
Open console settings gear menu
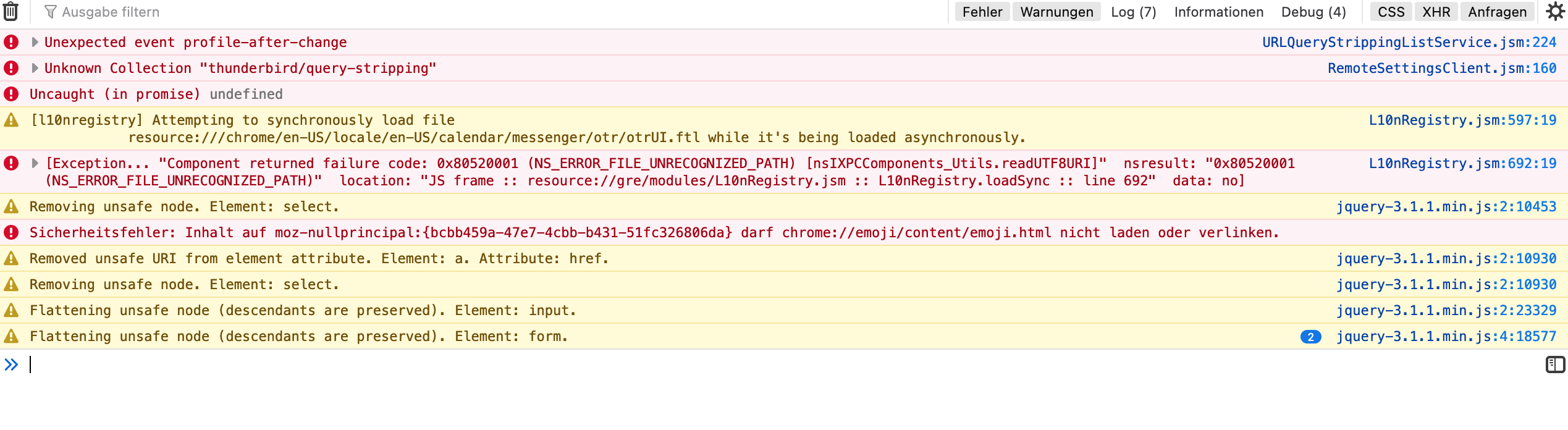[1555, 12]
